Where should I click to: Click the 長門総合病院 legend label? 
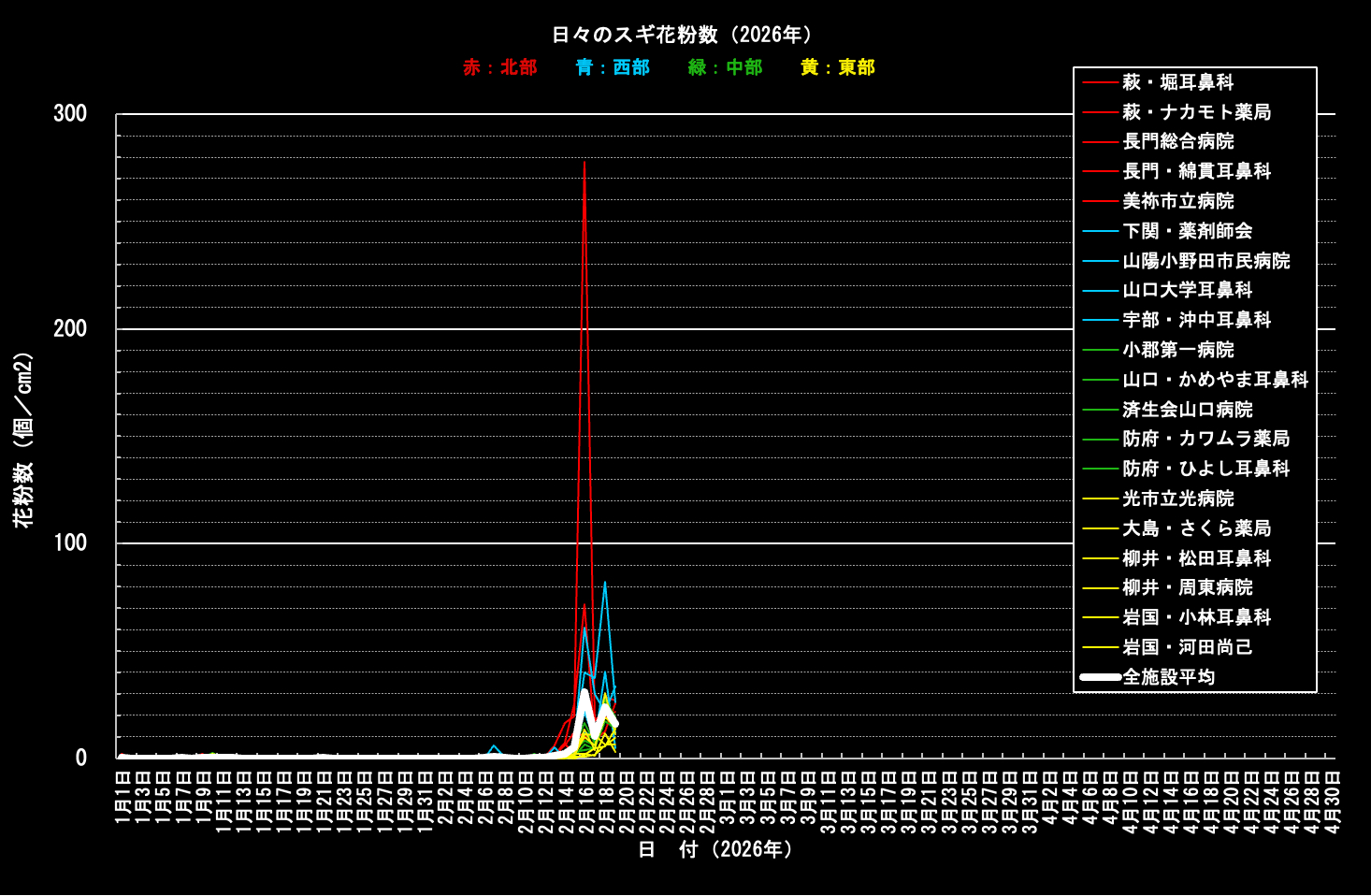click(1177, 141)
